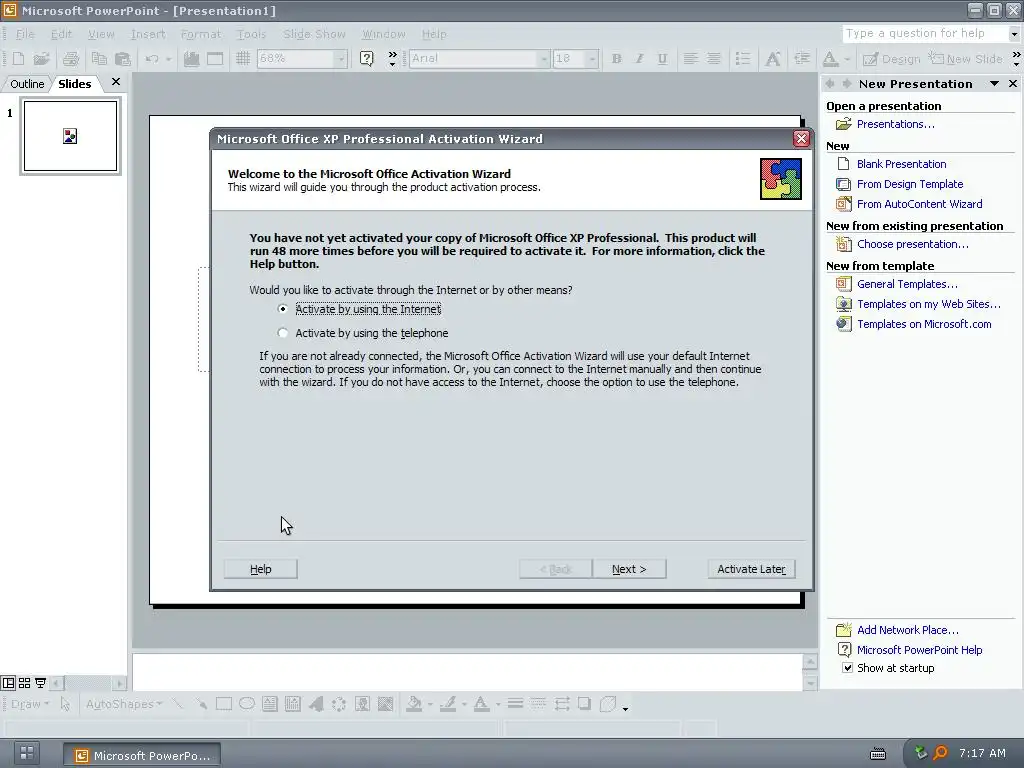Toggle Italic formatting in toolbar
Viewport: 1024px width, 768px height.
tap(639, 59)
